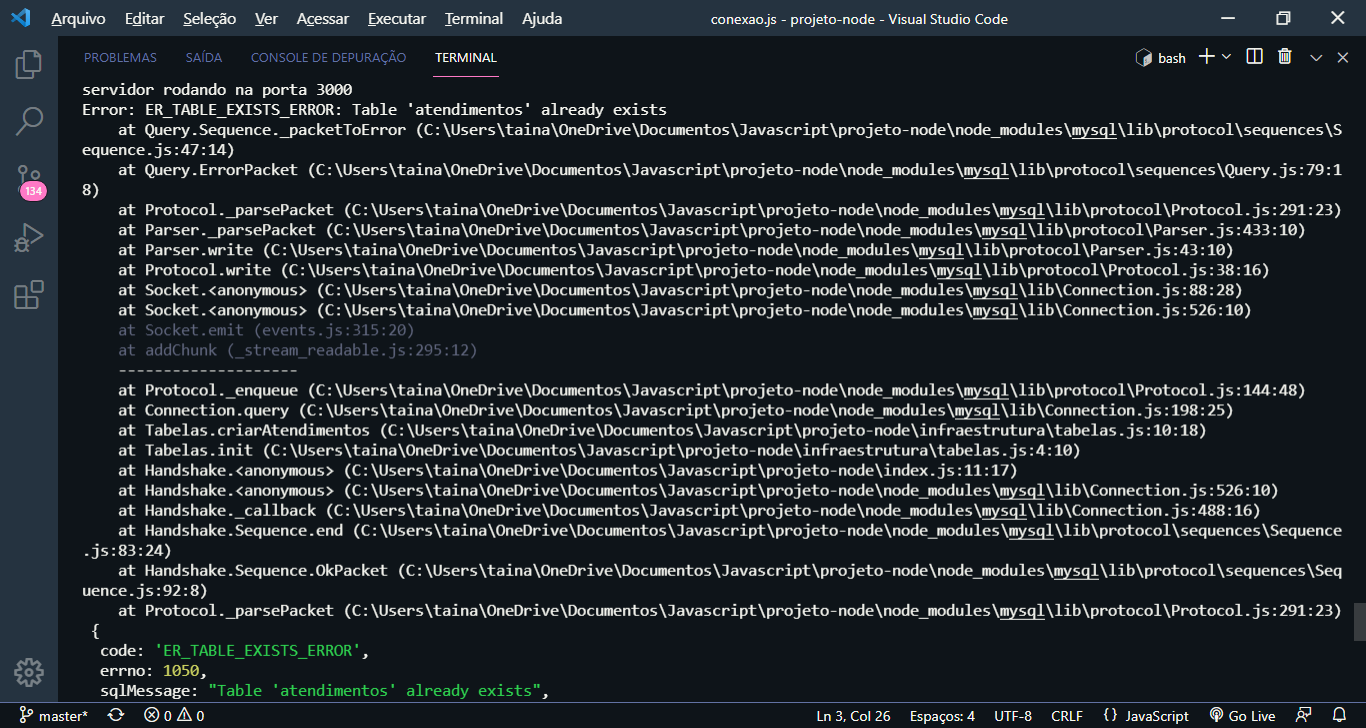Open the Extensions view
The height and width of the screenshot is (728, 1366).
pos(28,295)
